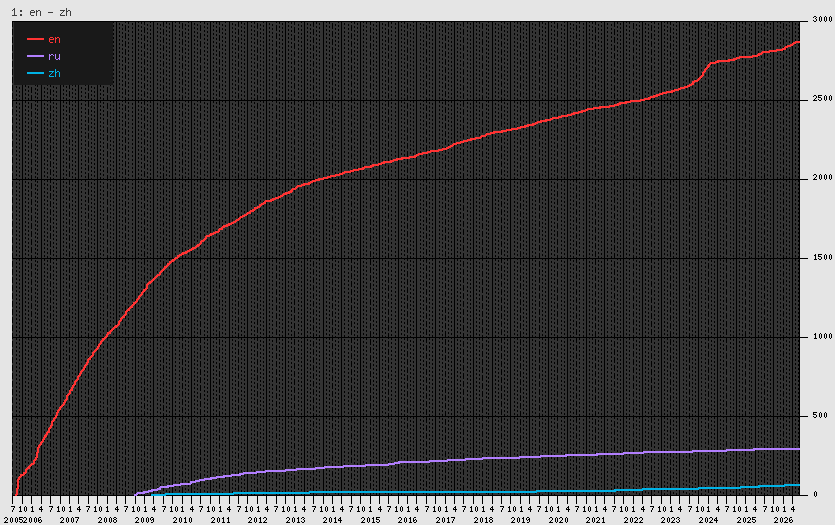835x525 pixels.
Task: Click the 2025 year label
Action: click(x=746, y=520)
